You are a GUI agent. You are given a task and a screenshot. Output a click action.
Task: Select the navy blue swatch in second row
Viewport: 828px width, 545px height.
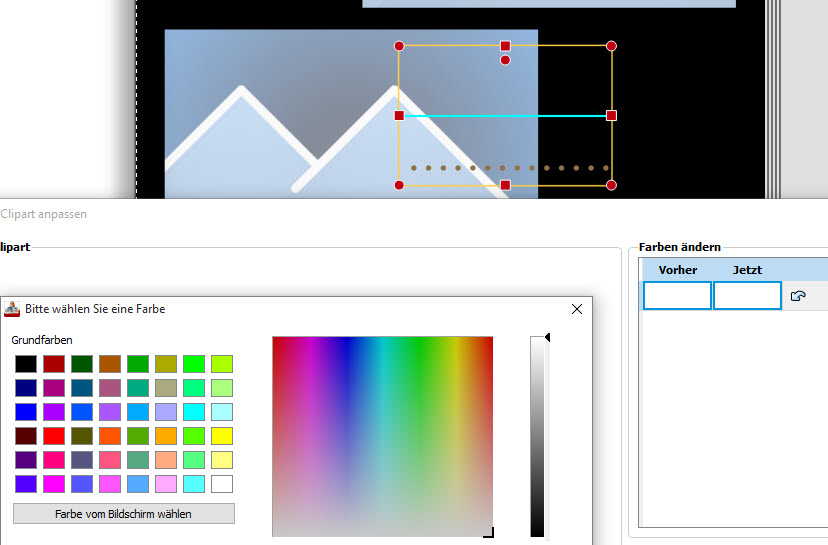click(26, 388)
